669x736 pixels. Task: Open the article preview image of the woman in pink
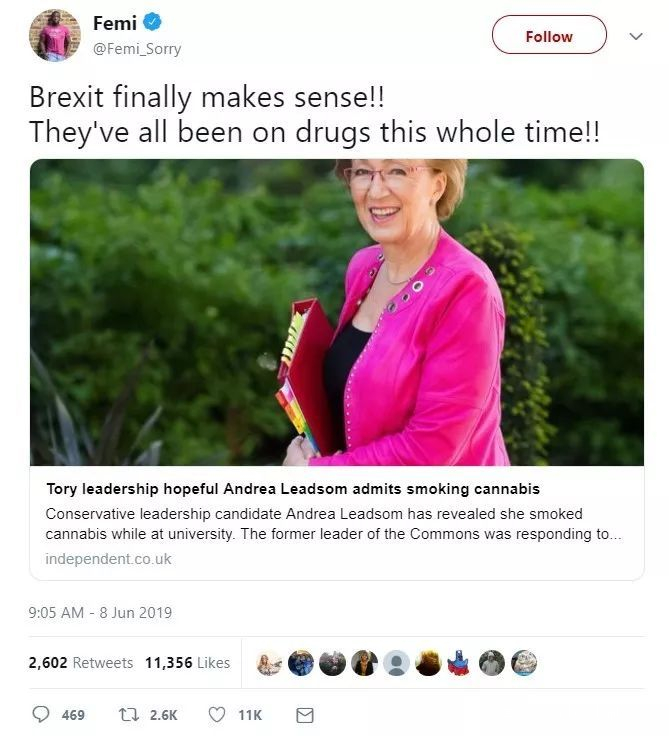[336, 312]
